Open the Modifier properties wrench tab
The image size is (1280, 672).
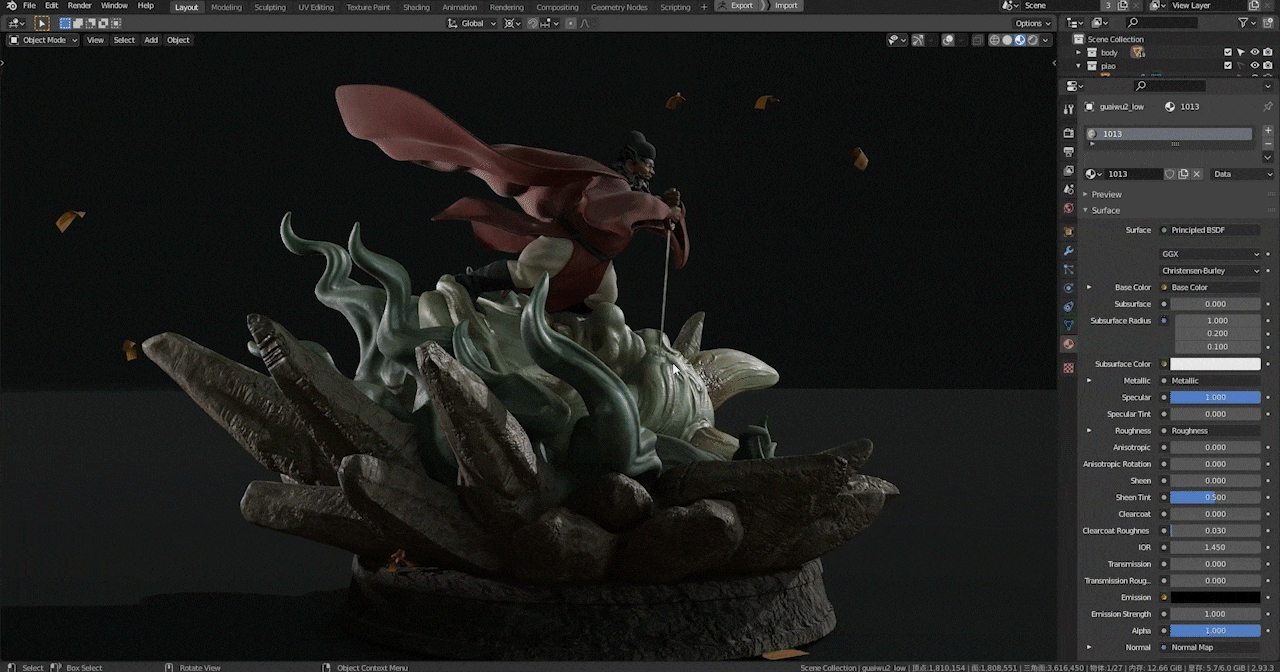tap(1068, 250)
